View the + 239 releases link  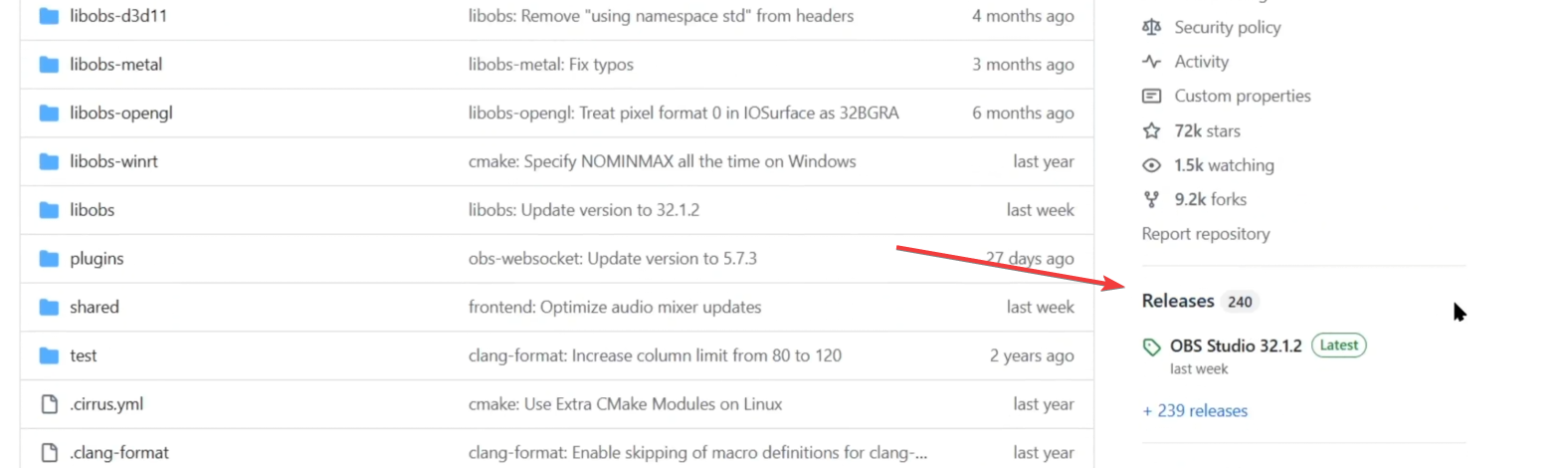(1195, 410)
